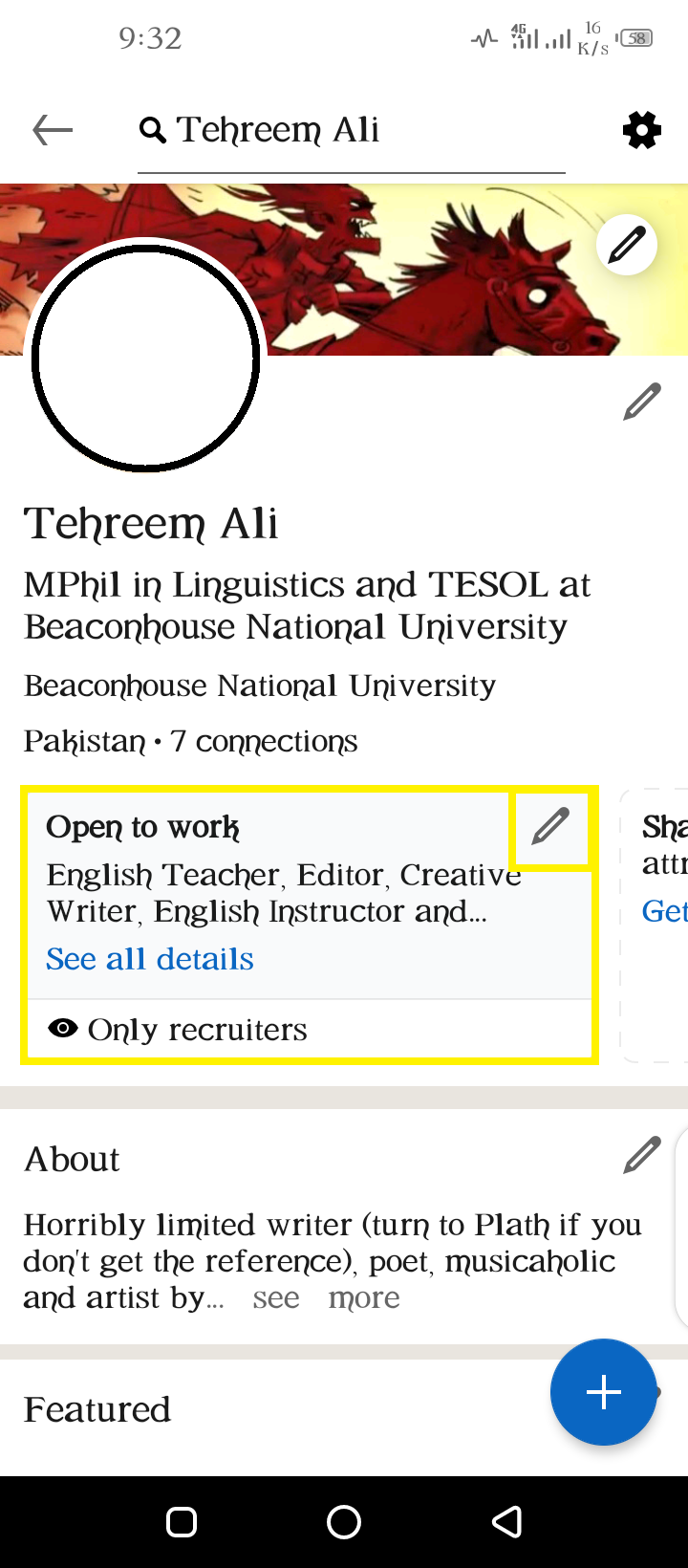Open settings via gear icon

[x=641, y=129]
